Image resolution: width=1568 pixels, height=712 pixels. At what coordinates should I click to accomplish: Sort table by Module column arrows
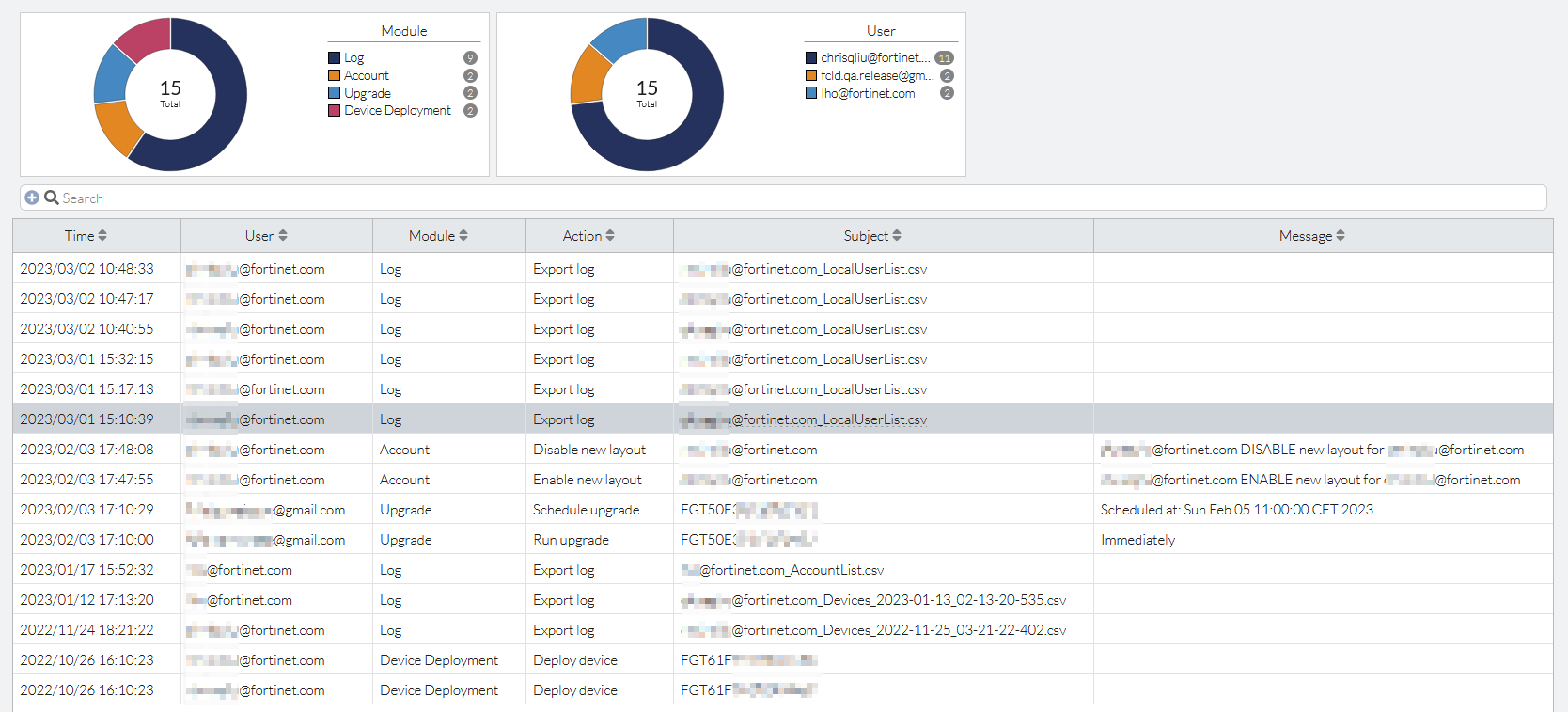point(463,236)
